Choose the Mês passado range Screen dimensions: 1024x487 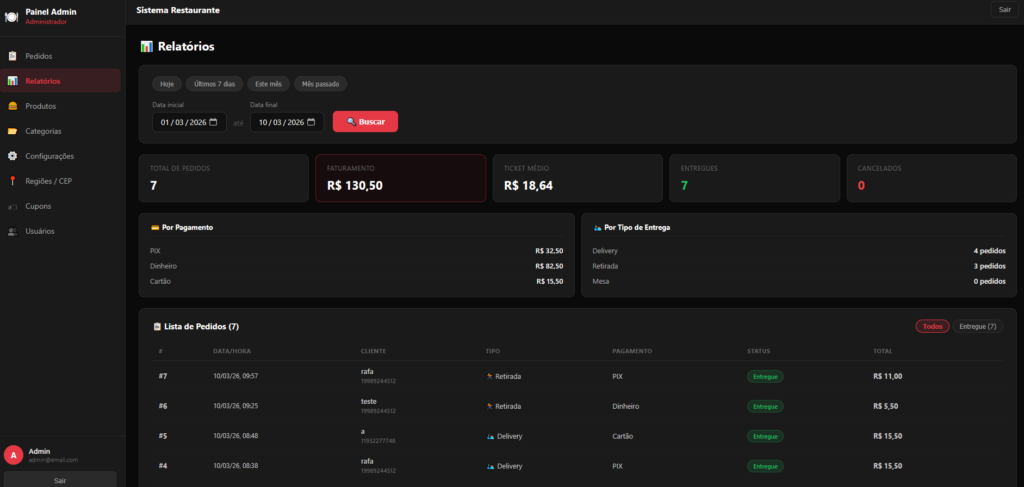point(320,84)
